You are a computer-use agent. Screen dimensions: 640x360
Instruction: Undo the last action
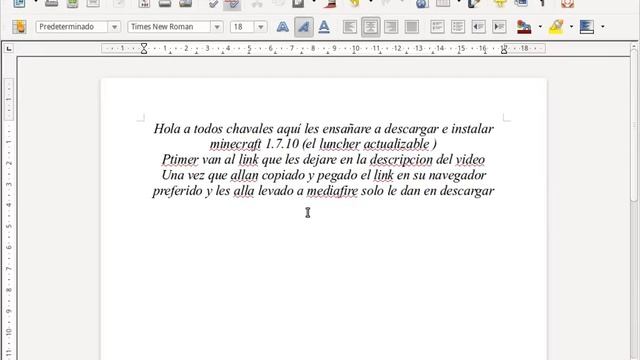[354, 4]
